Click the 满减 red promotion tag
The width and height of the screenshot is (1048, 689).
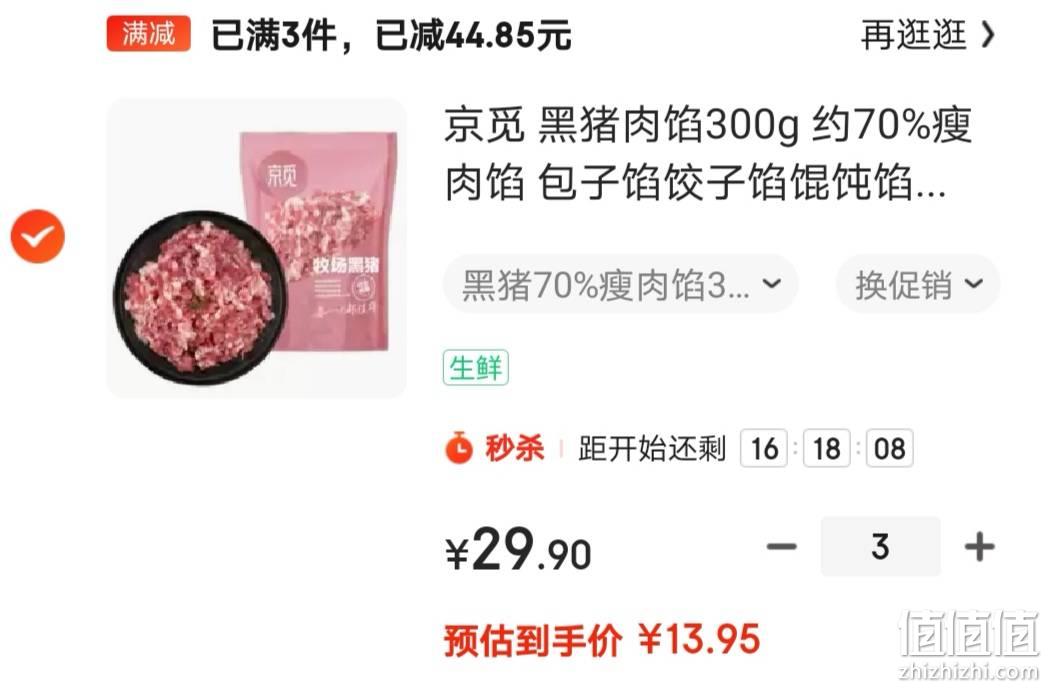coord(148,34)
